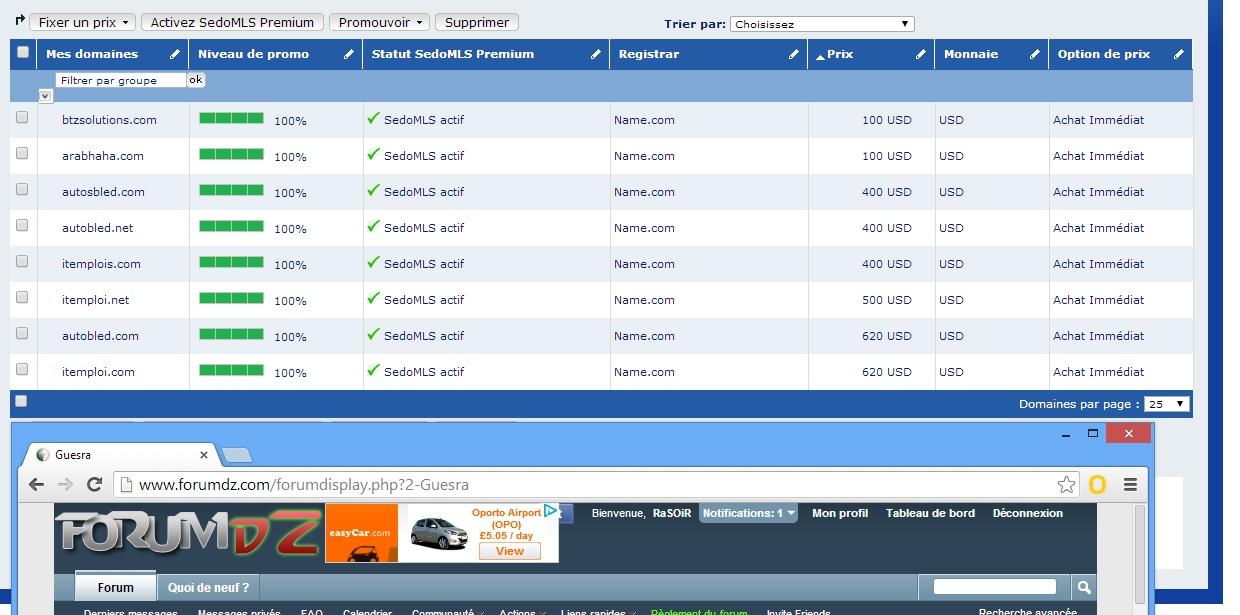Click pencil icon in Option de prix header

pos(1178,54)
